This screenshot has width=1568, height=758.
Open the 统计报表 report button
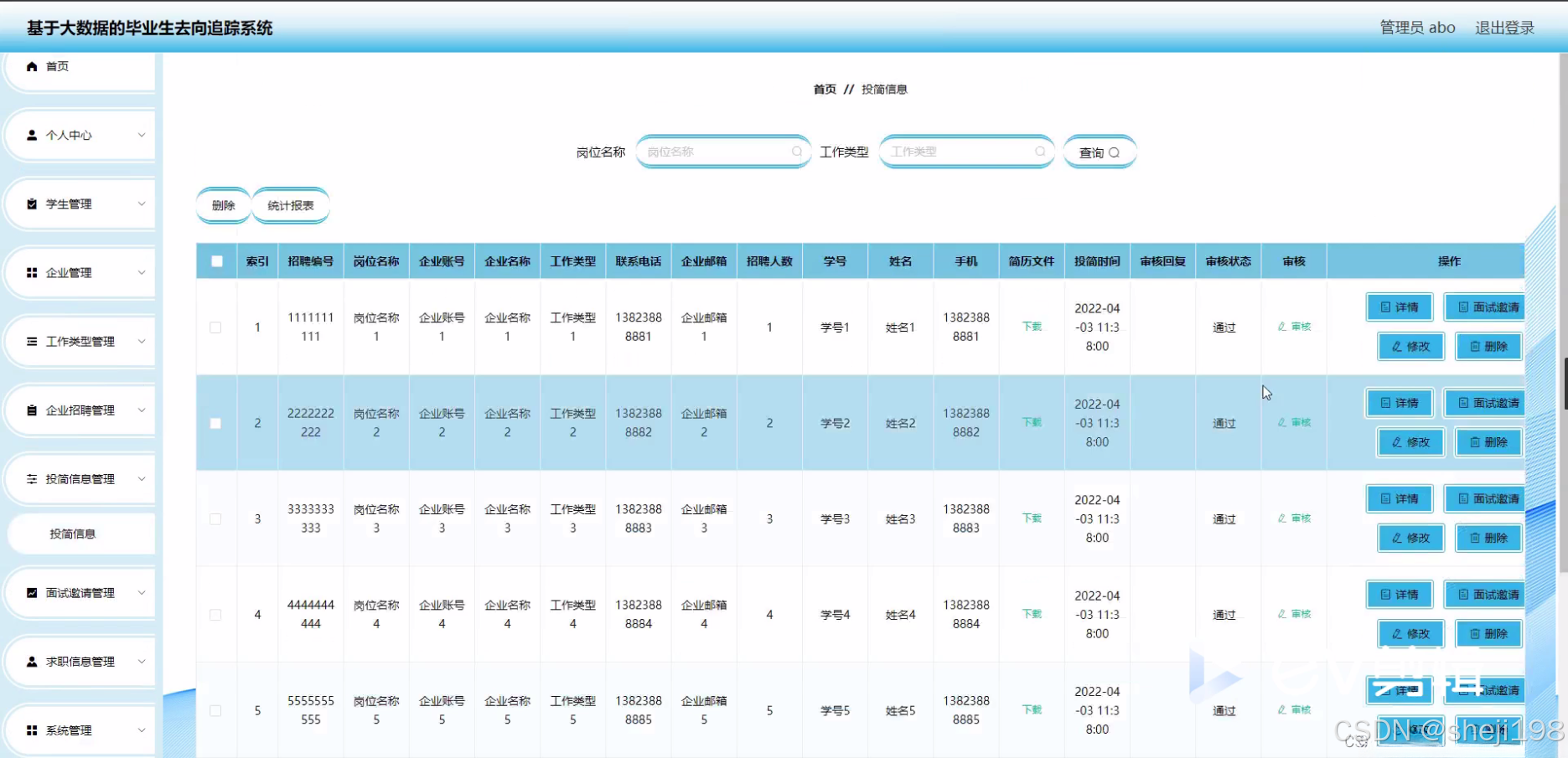click(x=291, y=204)
